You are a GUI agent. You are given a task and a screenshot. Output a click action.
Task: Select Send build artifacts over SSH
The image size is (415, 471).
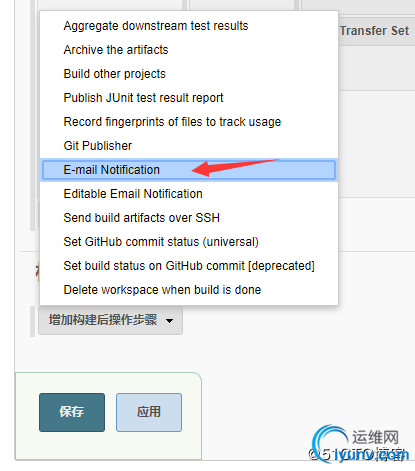tap(189, 218)
